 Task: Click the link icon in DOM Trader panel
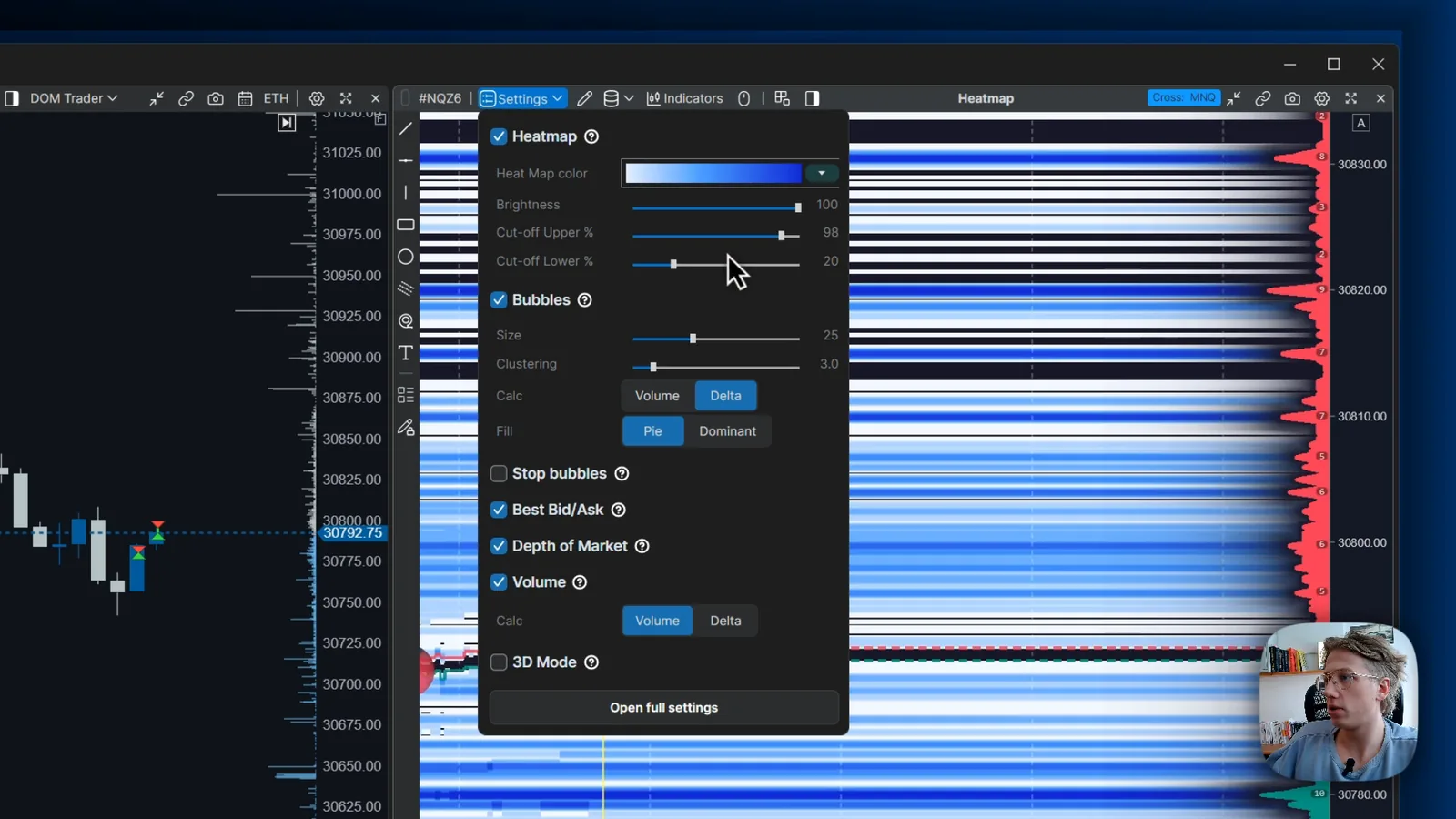tap(186, 98)
